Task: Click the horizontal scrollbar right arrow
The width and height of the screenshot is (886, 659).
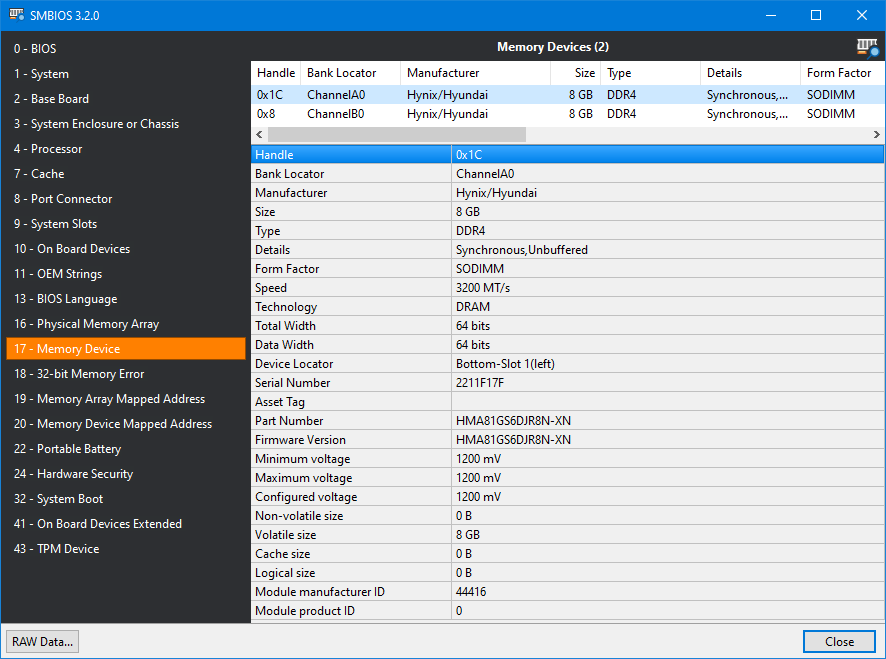Action: coord(876,135)
